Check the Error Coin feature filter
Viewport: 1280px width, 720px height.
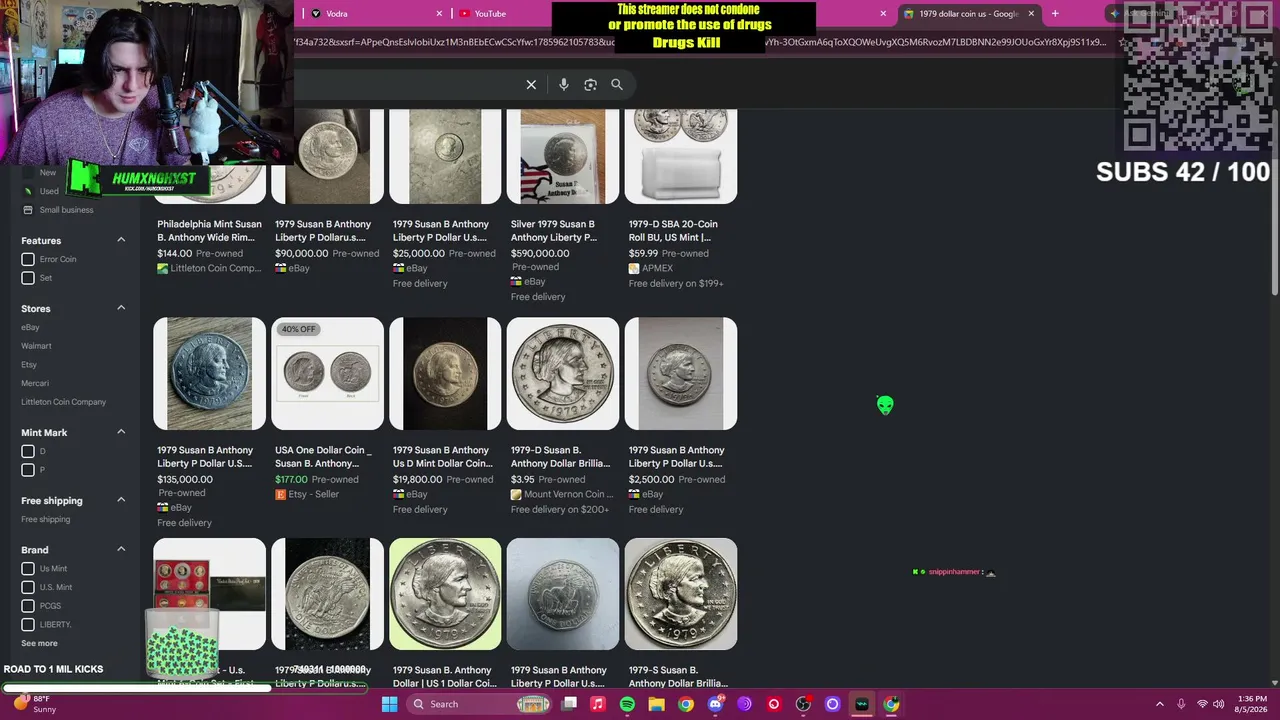pyautogui.click(x=28, y=259)
